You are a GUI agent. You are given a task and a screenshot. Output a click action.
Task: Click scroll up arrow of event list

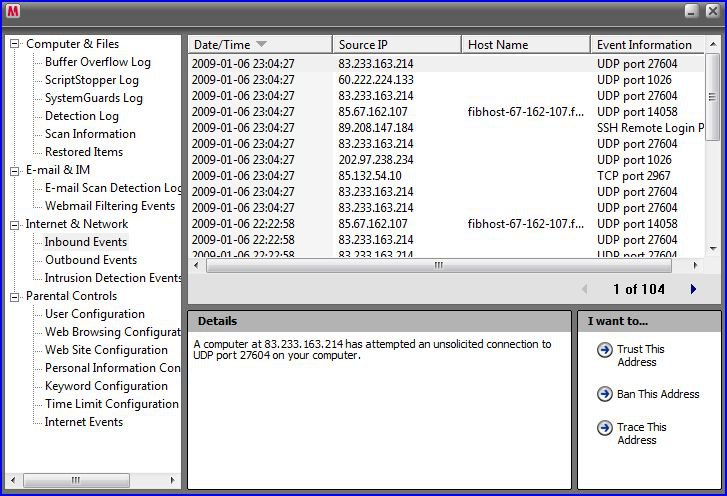713,45
